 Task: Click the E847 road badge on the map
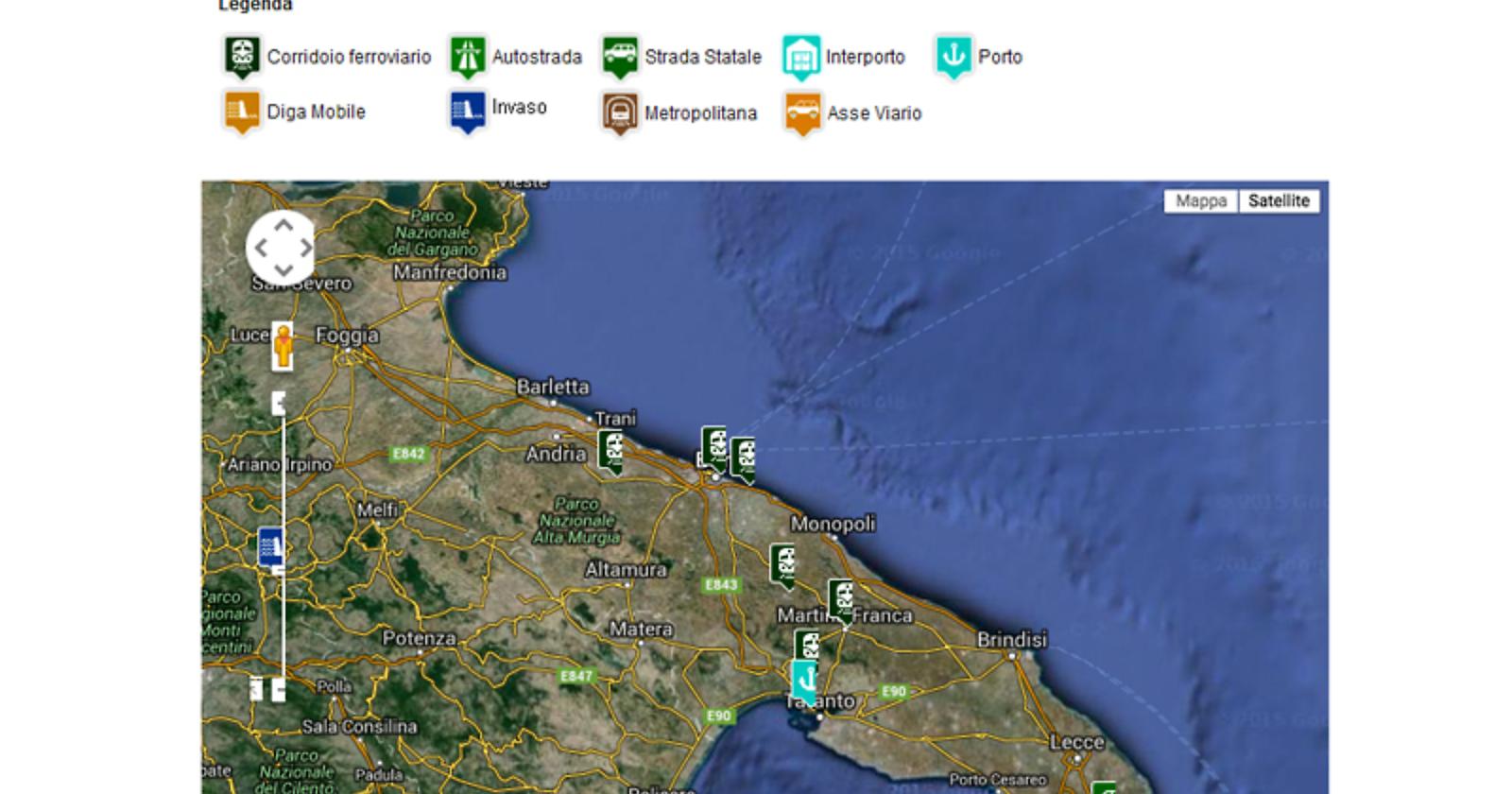pyautogui.click(x=576, y=676)
